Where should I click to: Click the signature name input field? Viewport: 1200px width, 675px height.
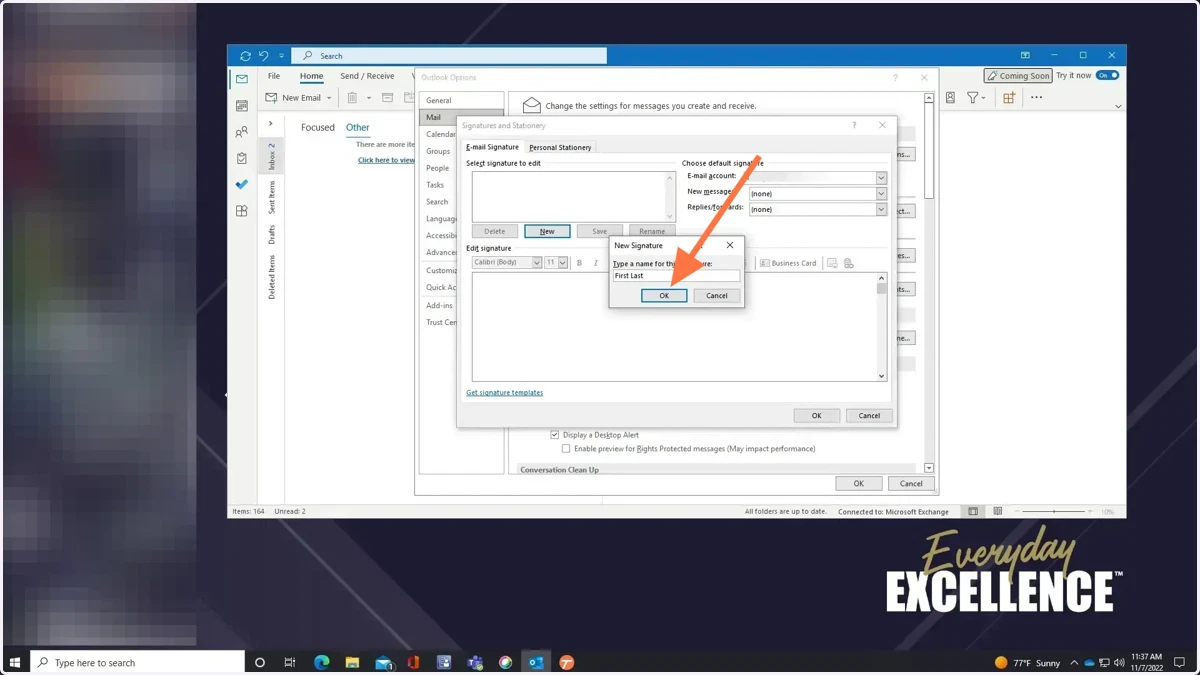[x=676, y=276]
